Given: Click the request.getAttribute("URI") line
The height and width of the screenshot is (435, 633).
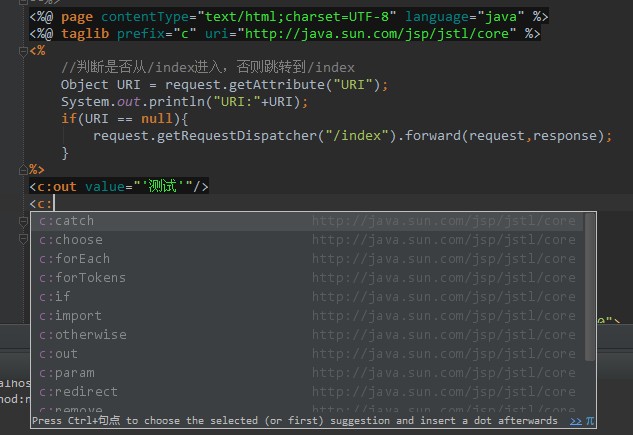Looking at the screenshot, I should pos(224,85).
